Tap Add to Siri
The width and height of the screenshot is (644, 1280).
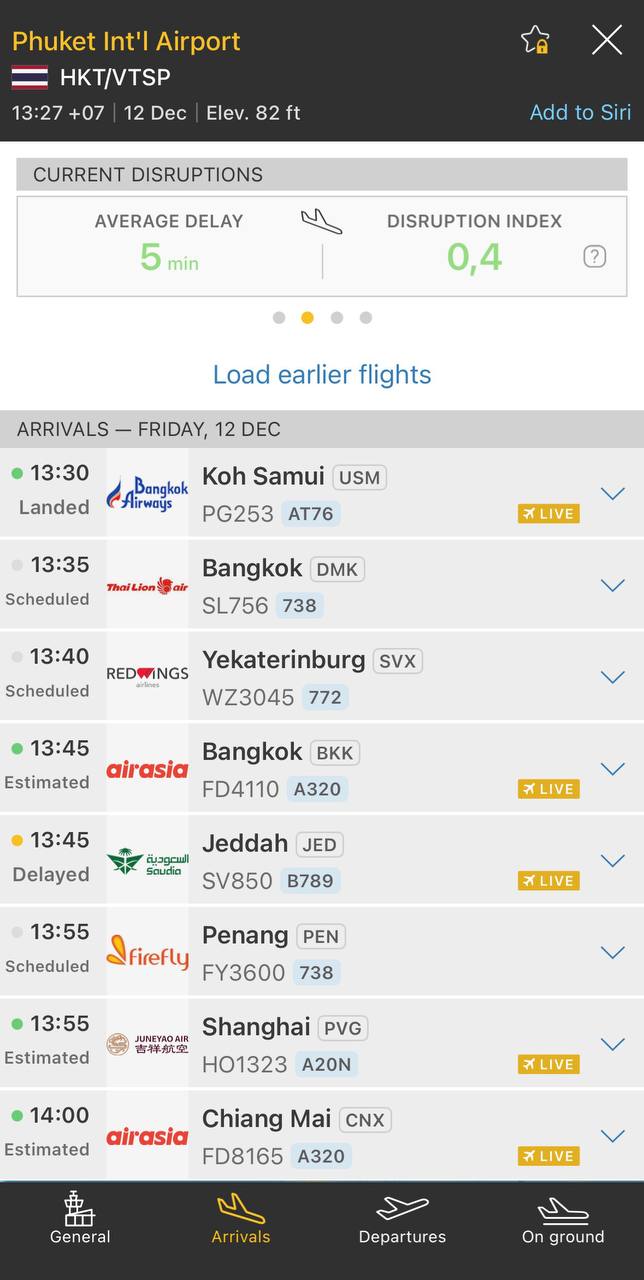point(580,112)
